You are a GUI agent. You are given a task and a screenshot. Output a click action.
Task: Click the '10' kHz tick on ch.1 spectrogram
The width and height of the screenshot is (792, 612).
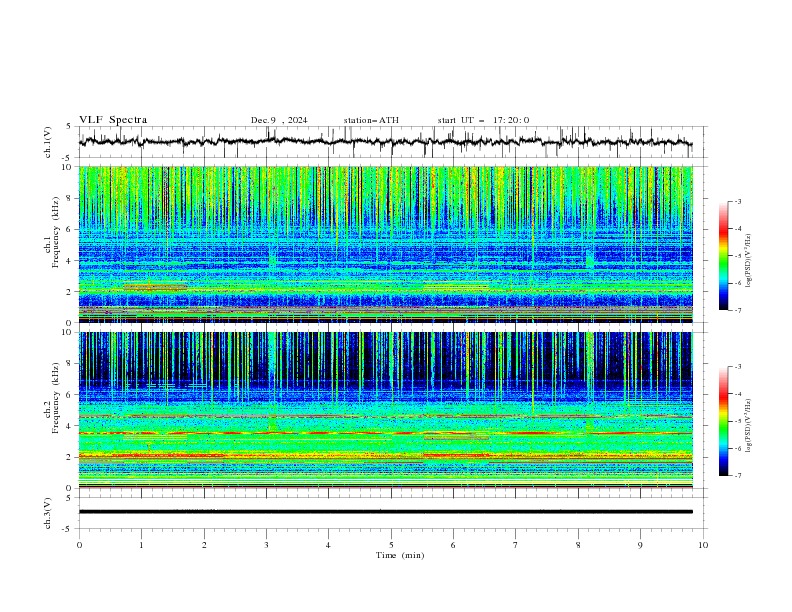click(x=69, y=167)
